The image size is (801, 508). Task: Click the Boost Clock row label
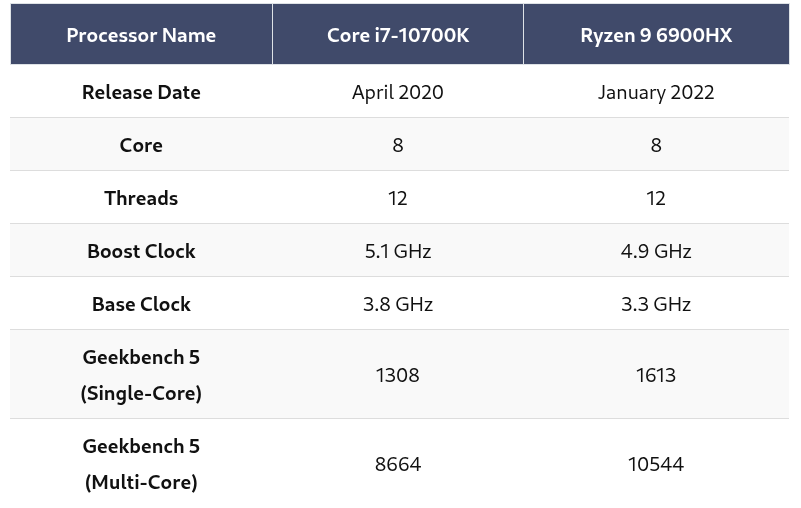[141, 251]
